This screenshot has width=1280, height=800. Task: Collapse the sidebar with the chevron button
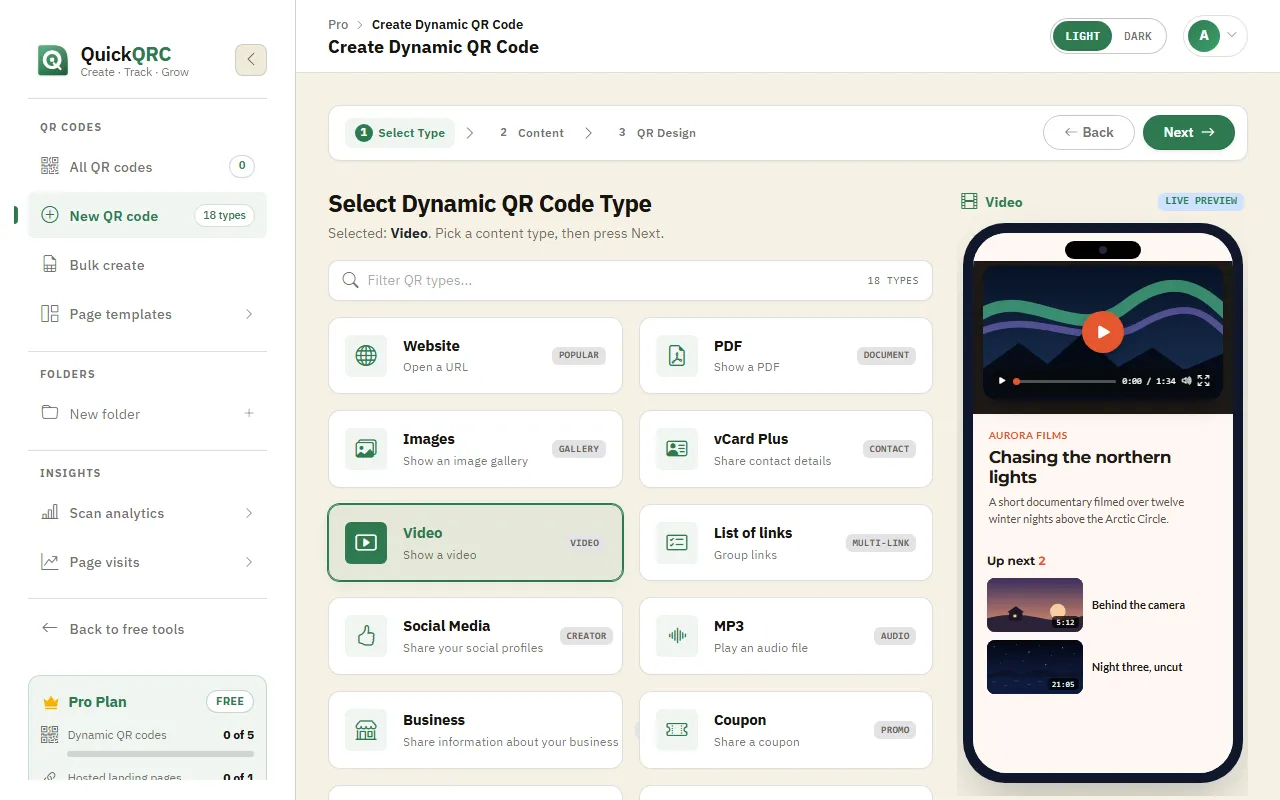pyautogui.click(x=251, y=60)
